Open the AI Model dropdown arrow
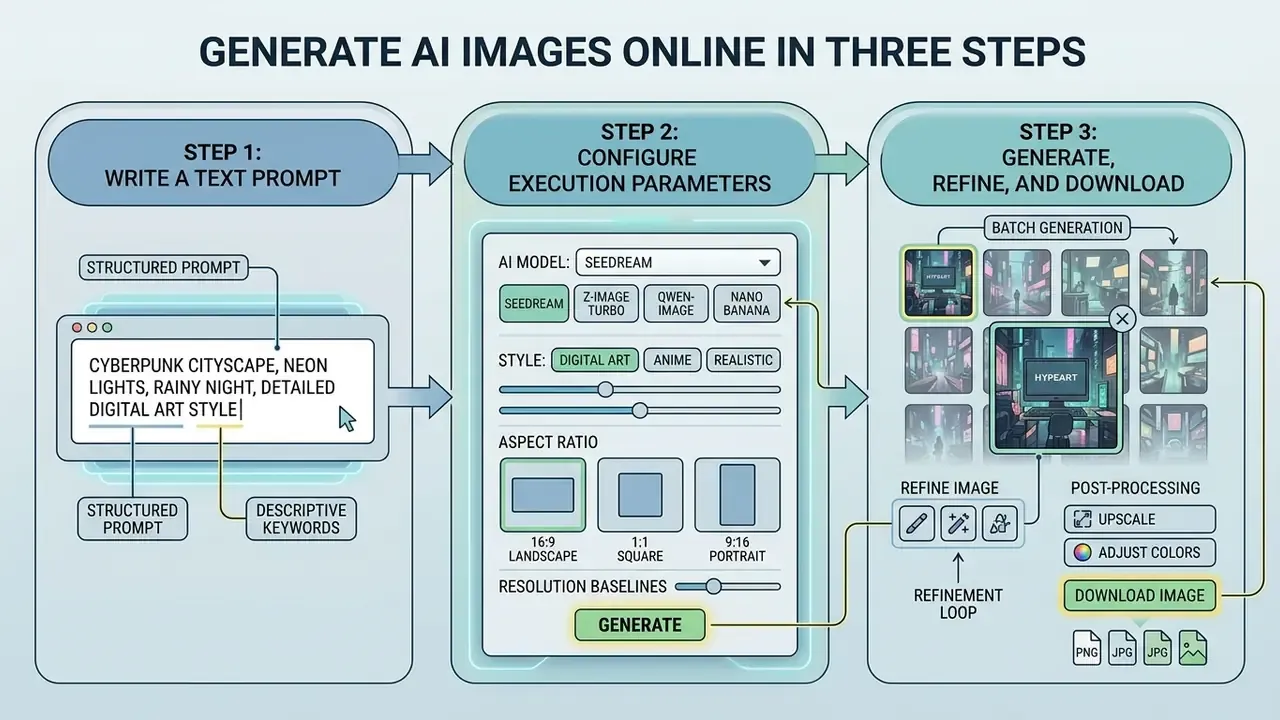The image size is (1280, 720). click(765, 263)
